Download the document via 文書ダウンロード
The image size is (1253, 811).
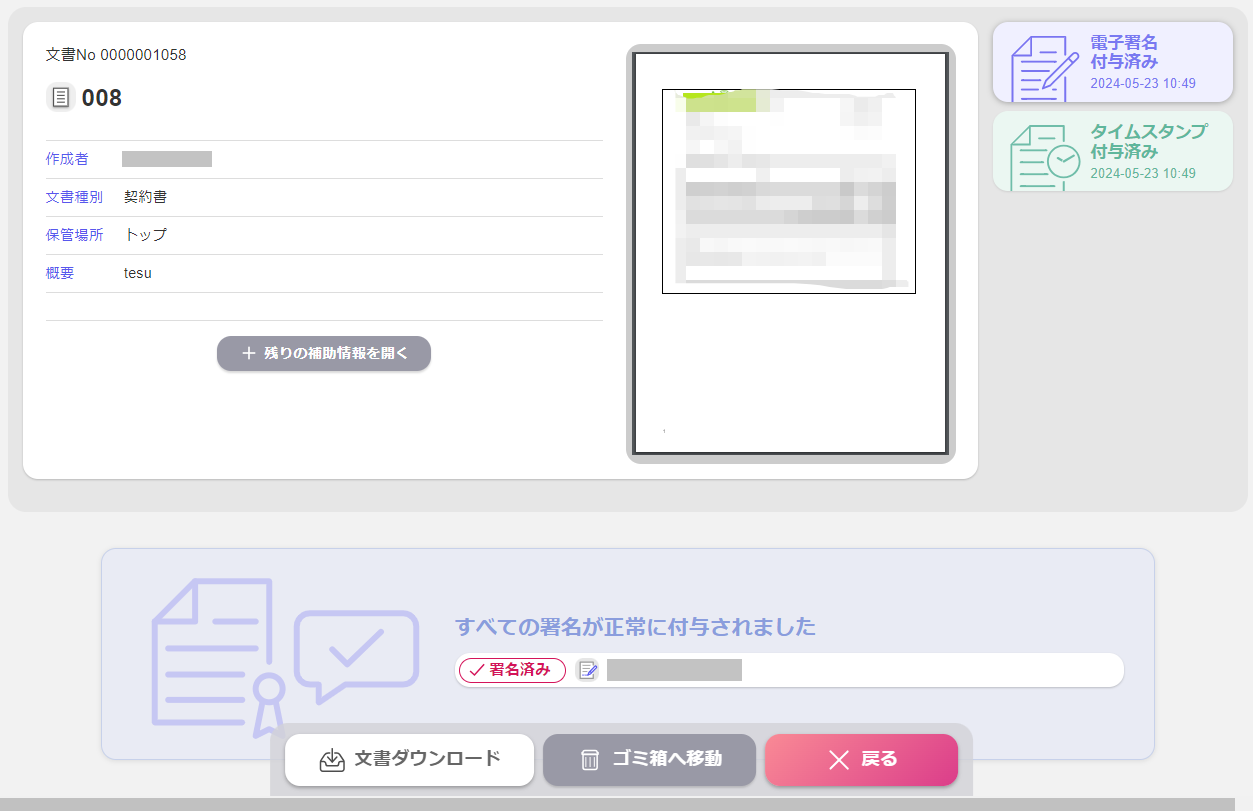[409, 760]
